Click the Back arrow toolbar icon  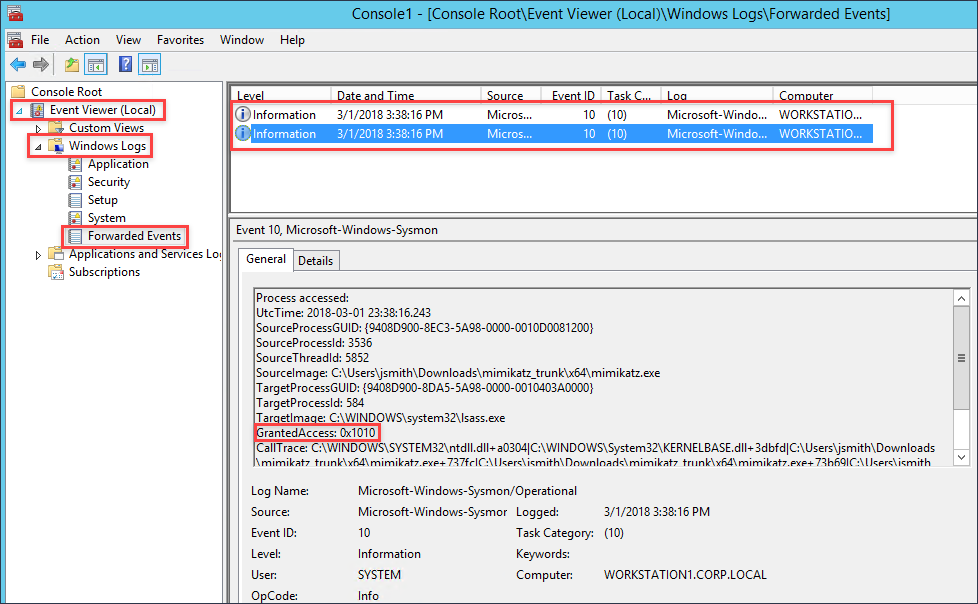(x=18, y=64)
